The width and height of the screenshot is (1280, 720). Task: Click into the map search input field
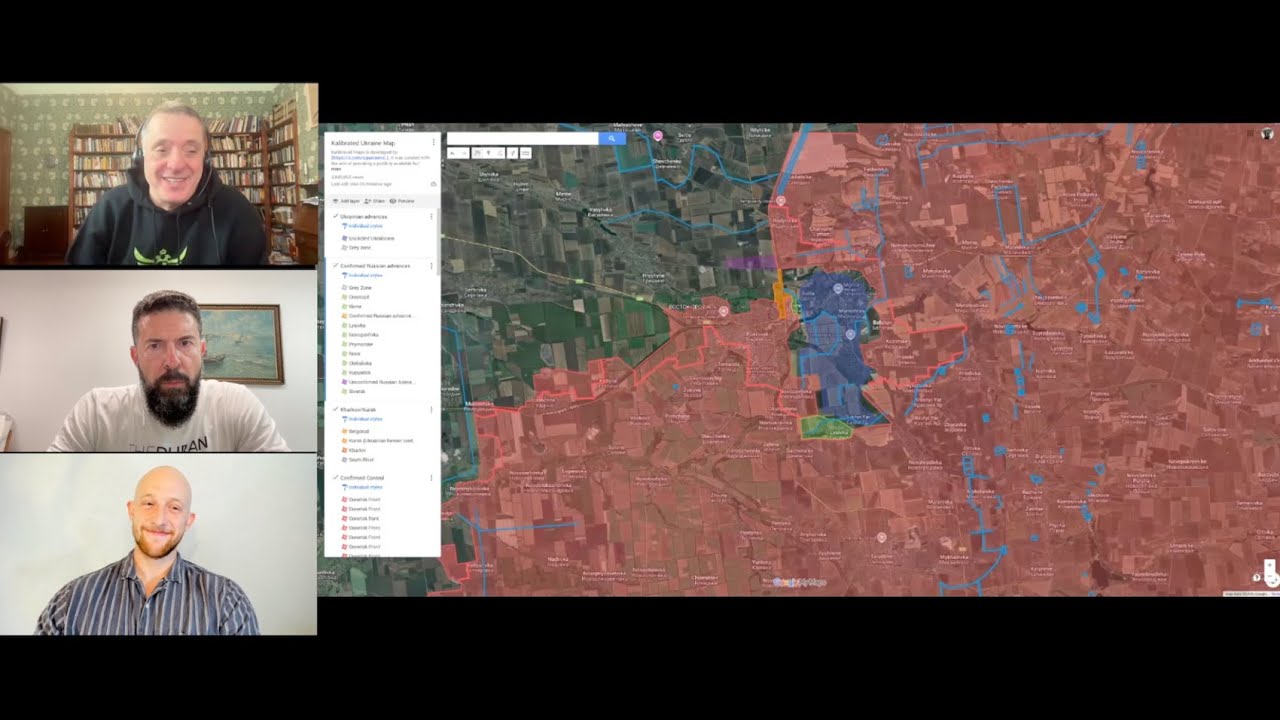[522, 138]
